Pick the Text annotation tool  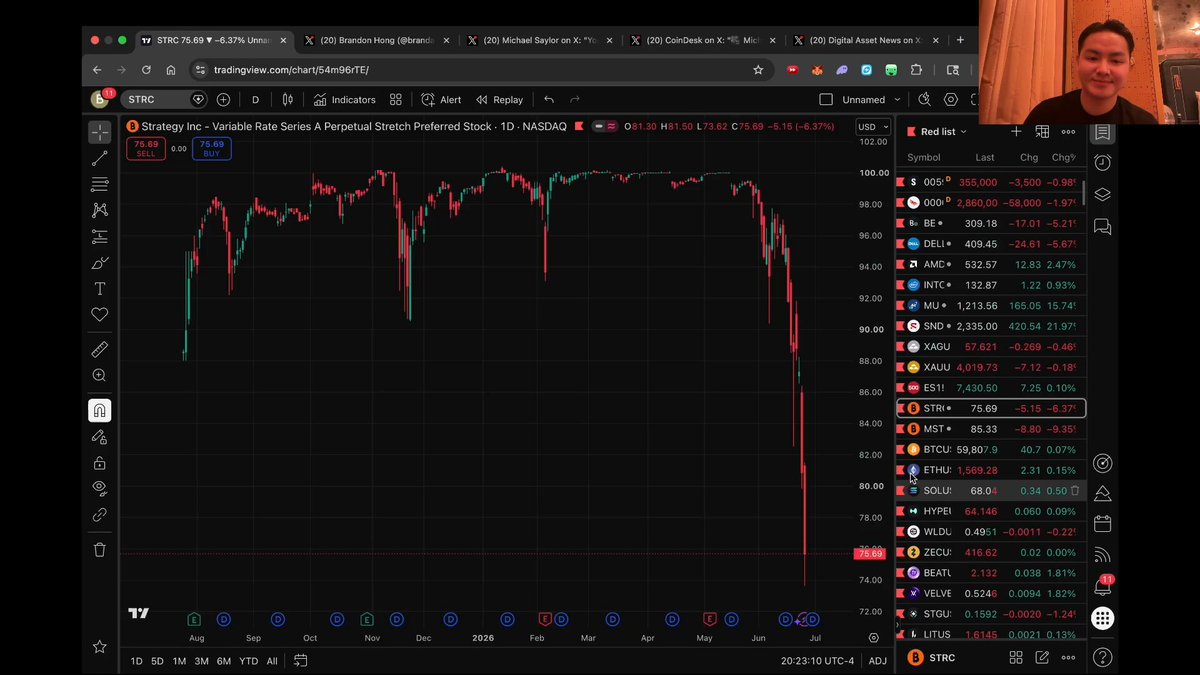coord(99,288)
